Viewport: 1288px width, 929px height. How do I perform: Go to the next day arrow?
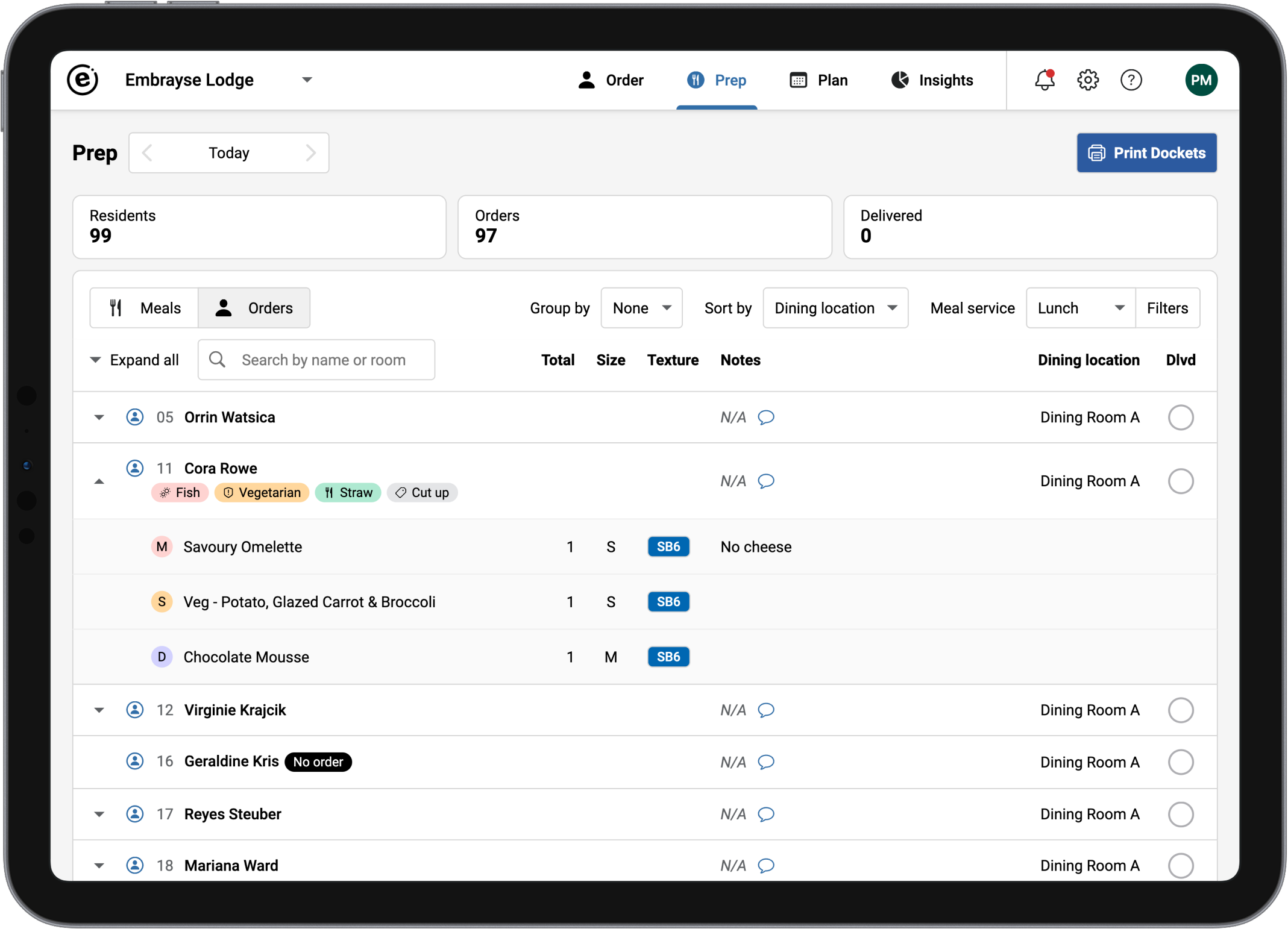[x=310, y=153]
